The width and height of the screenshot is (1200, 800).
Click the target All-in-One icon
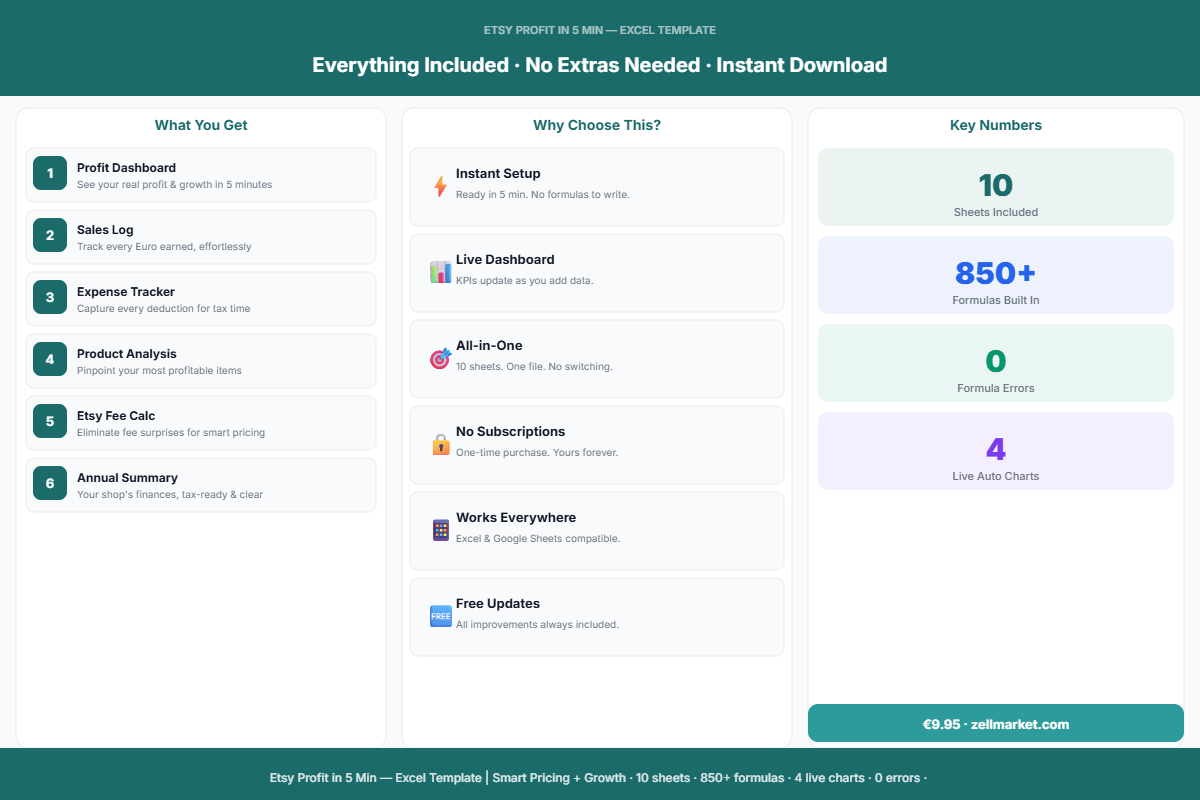(x=440, y=358)
